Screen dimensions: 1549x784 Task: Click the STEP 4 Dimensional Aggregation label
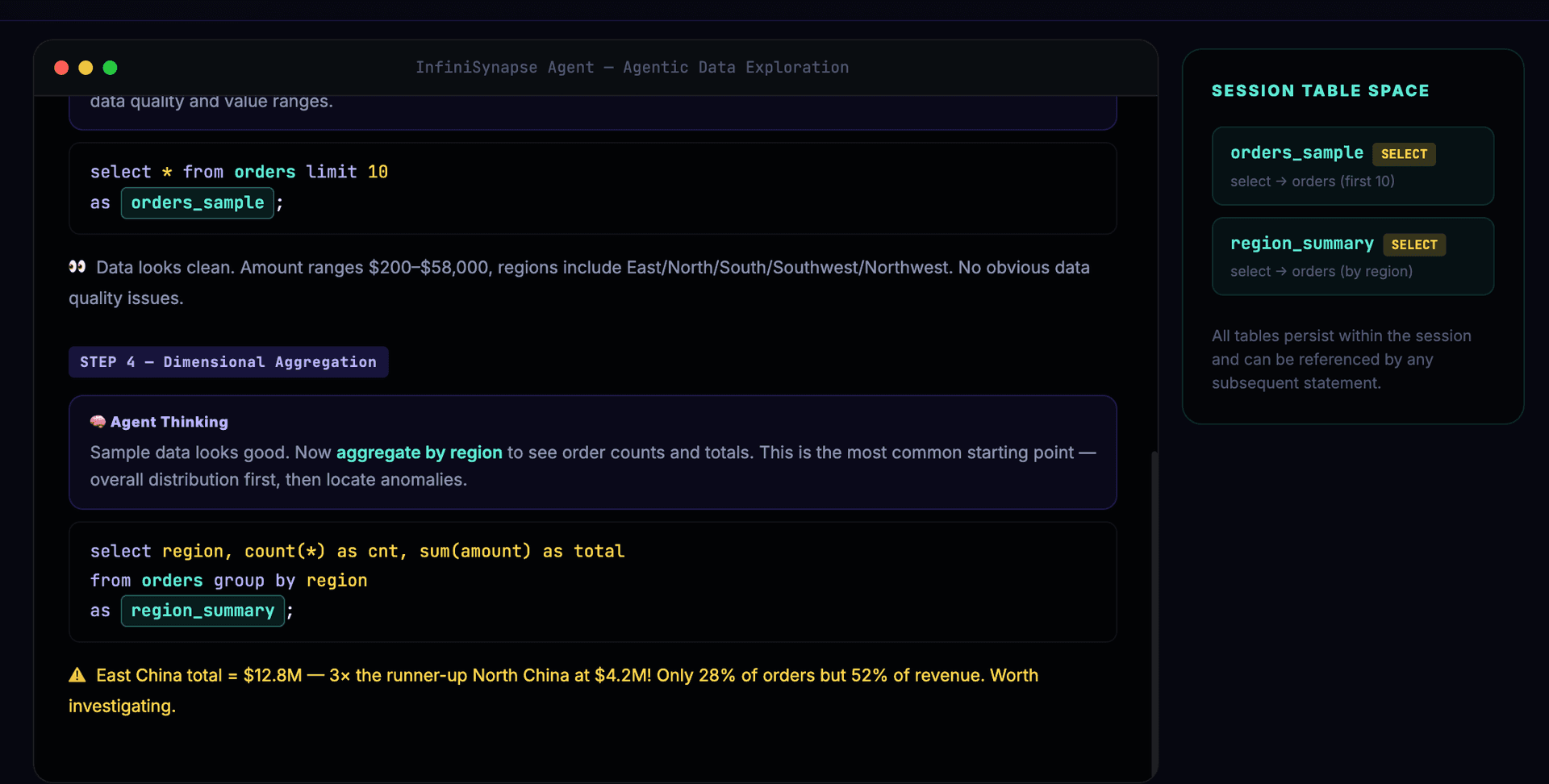tap(228, 362)
